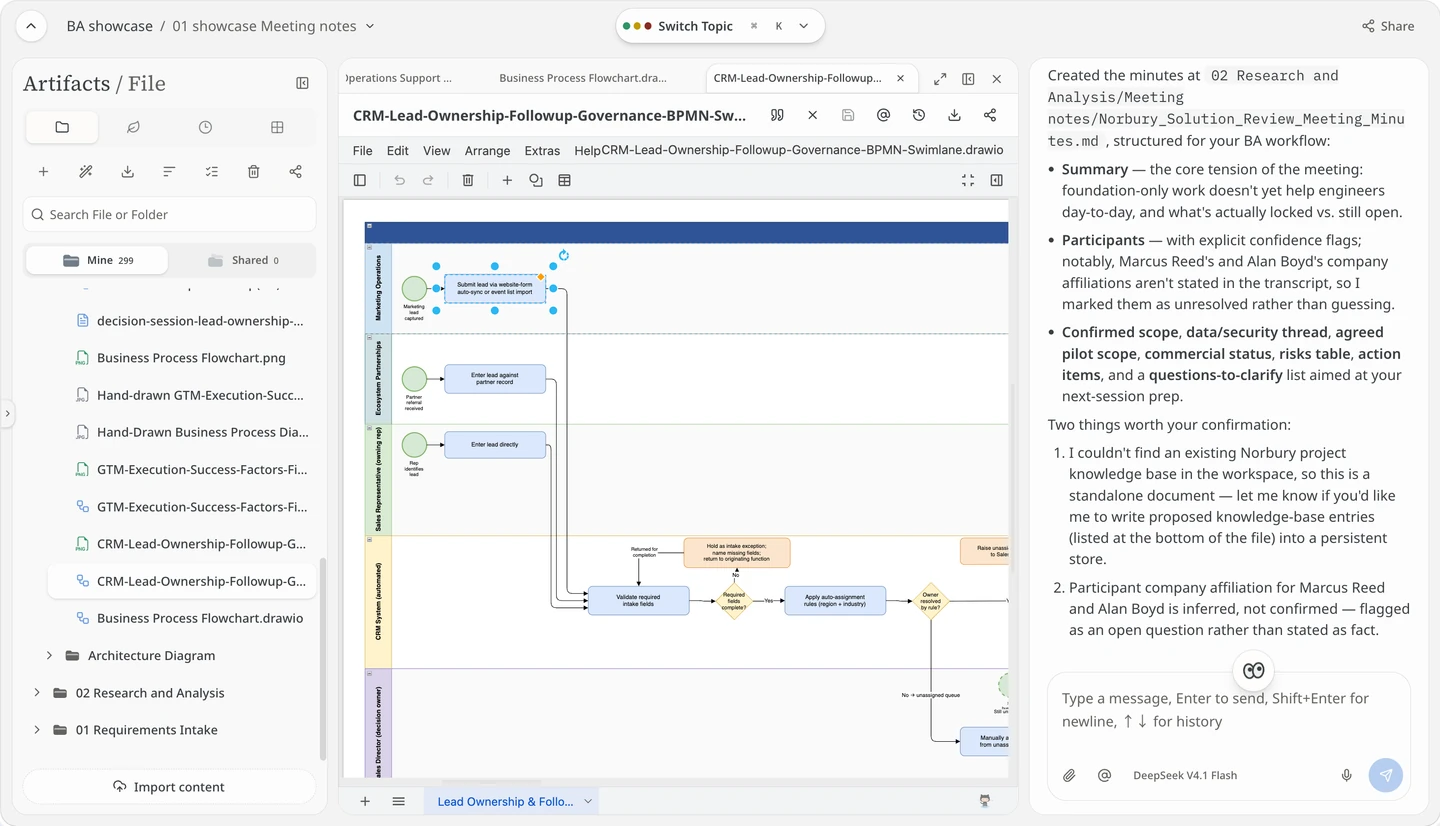The image size is (1440, 826).
Task: Click the @ mention icon in file header
Action: pyautogui.click(x=883, y=115)
